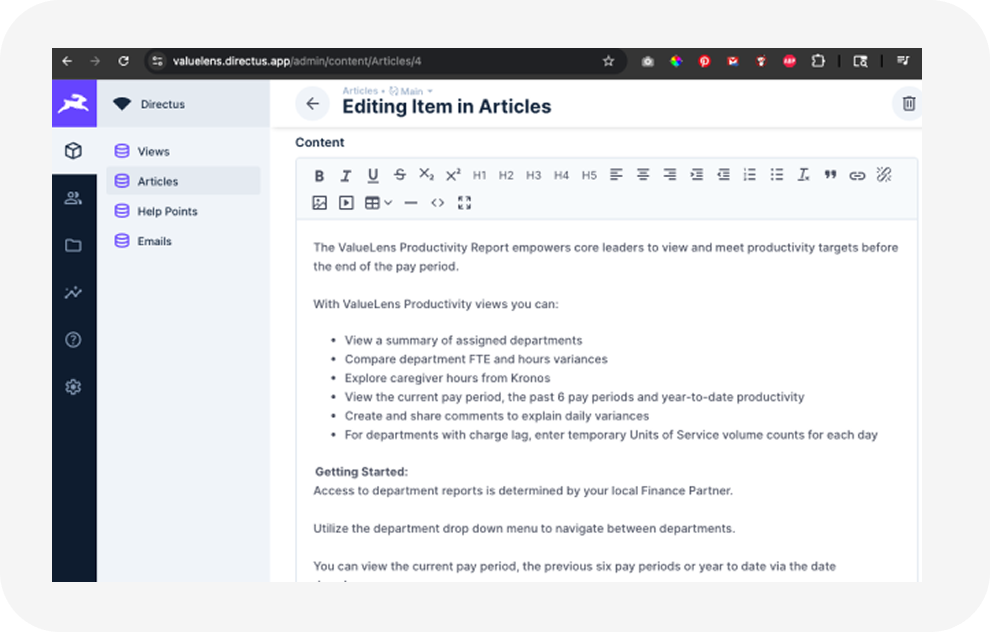Image resolution: width=990 pixels, height=632 pixels.
Task: Add a hyperlink with the link icon
Action: coord(857,175)
